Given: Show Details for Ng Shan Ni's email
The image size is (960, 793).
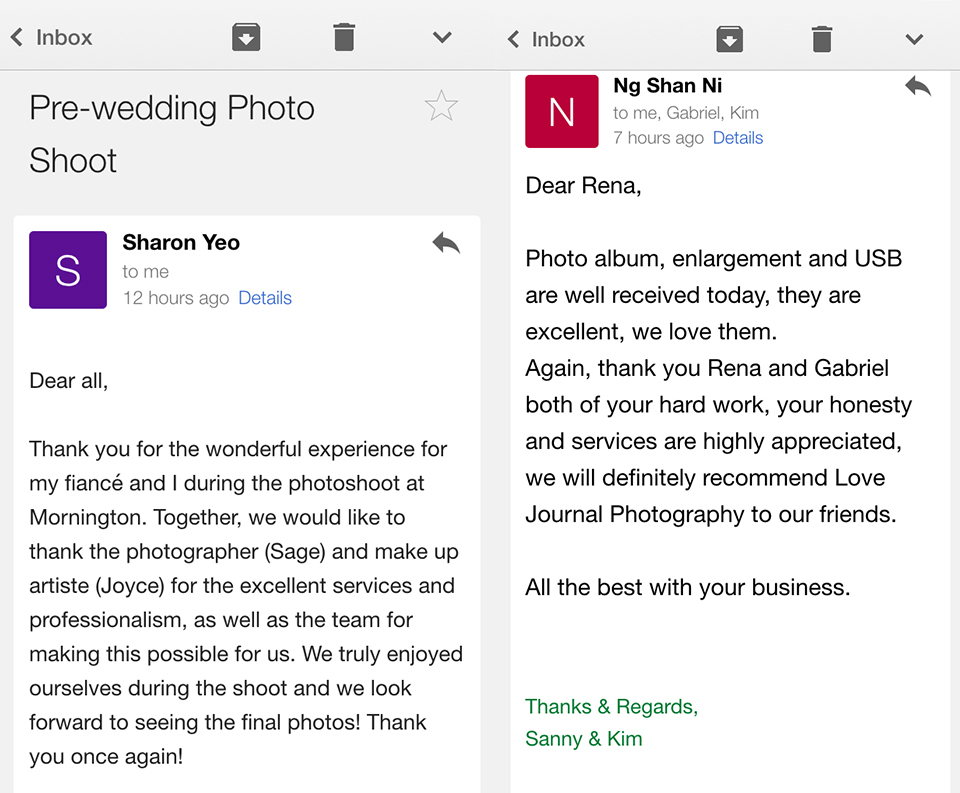Looking at the screenshot, I should point(738,138).
